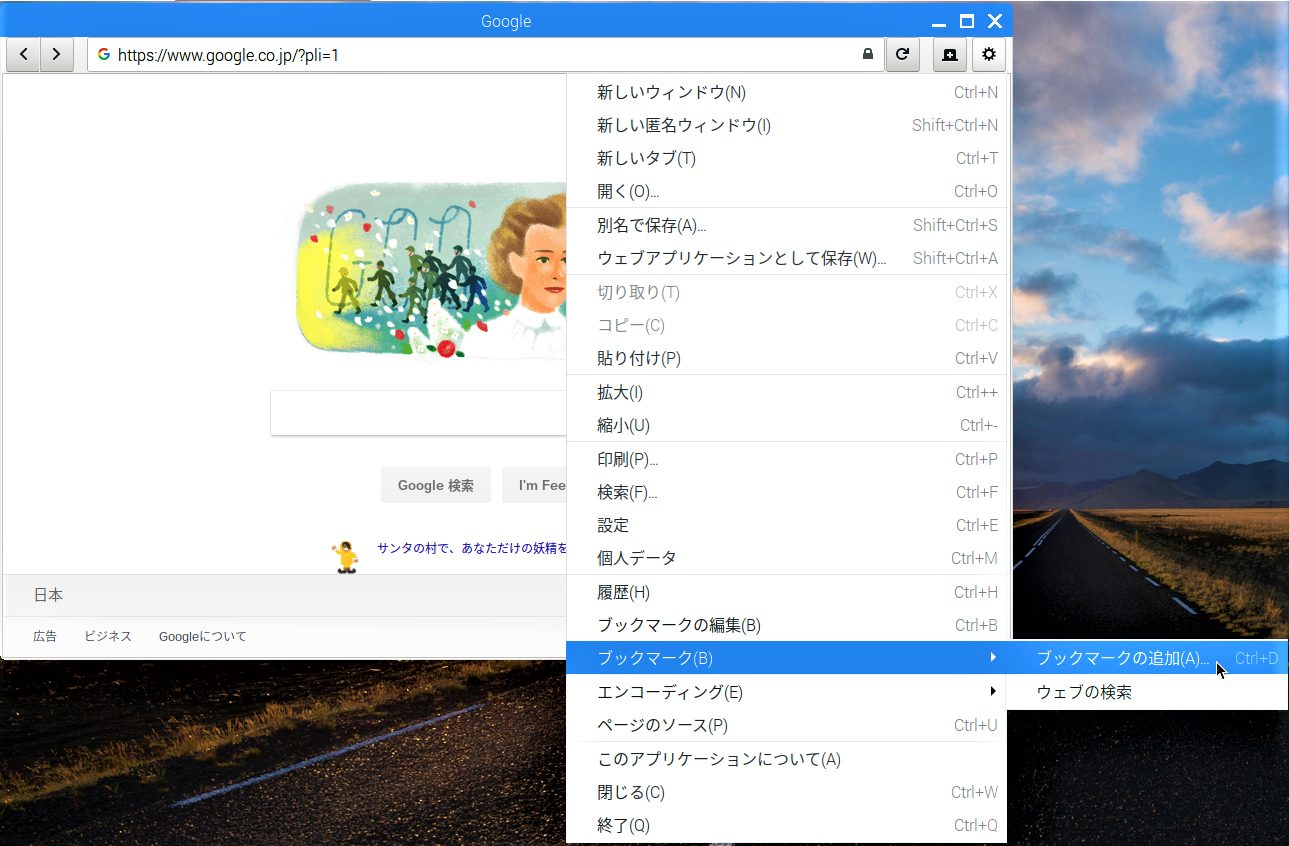Select 新しいウィンドウ(N) from the menu

tap(787, 93)
